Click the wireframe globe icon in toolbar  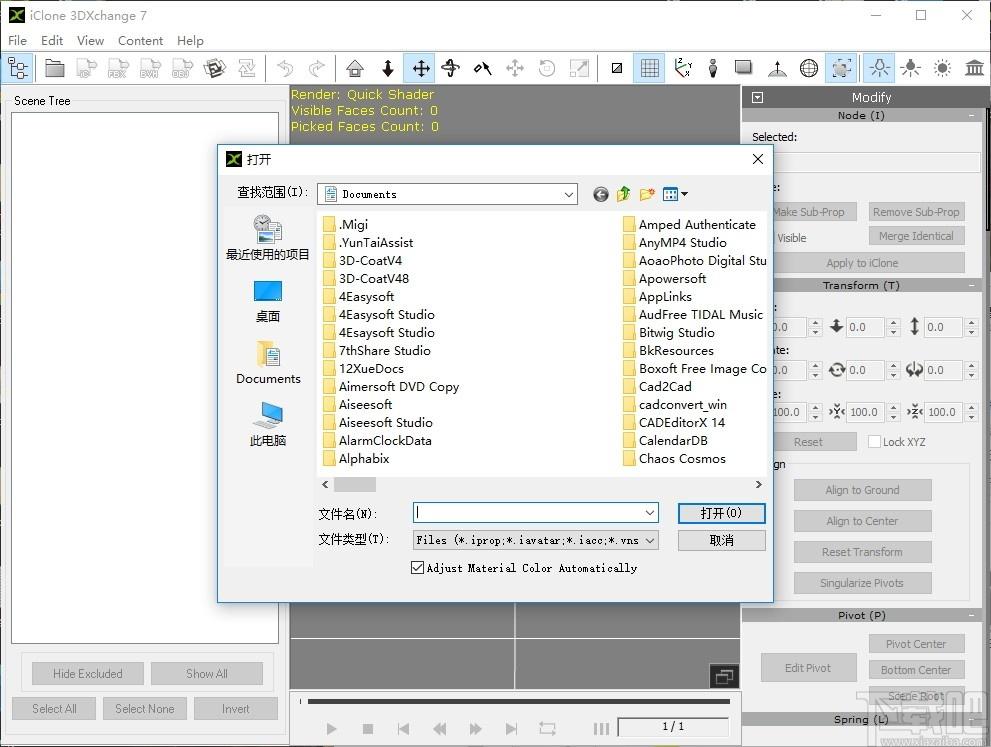pos(808,68)
